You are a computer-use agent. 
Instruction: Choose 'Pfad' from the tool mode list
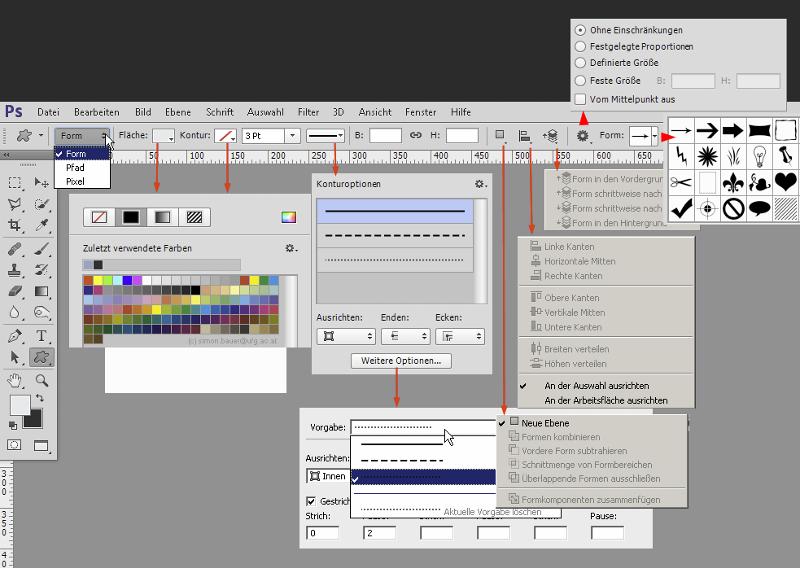75,168
